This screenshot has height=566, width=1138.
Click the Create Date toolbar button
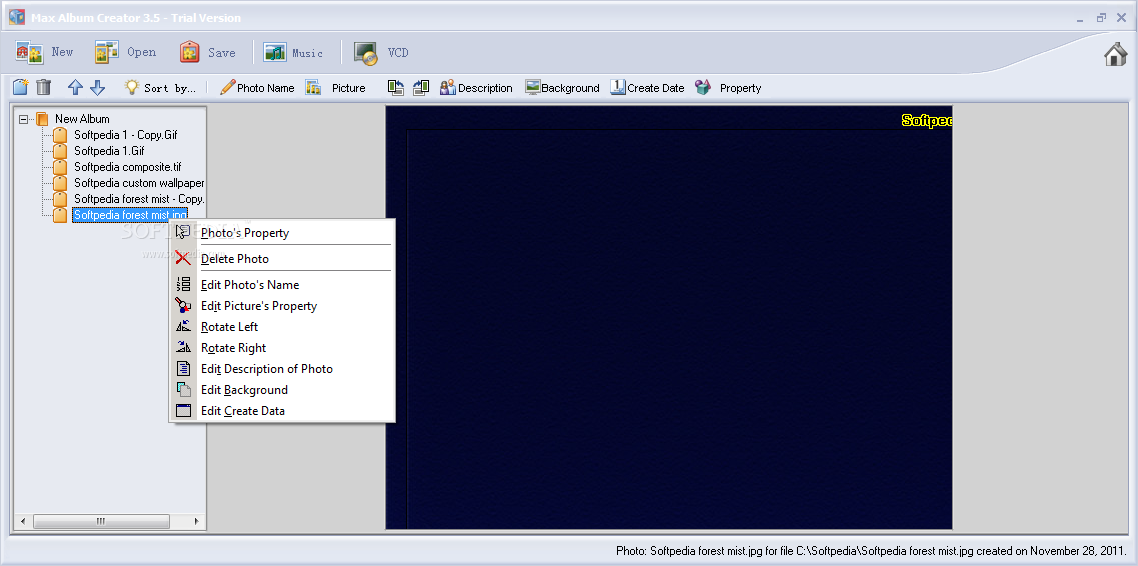tap(647, 88)
